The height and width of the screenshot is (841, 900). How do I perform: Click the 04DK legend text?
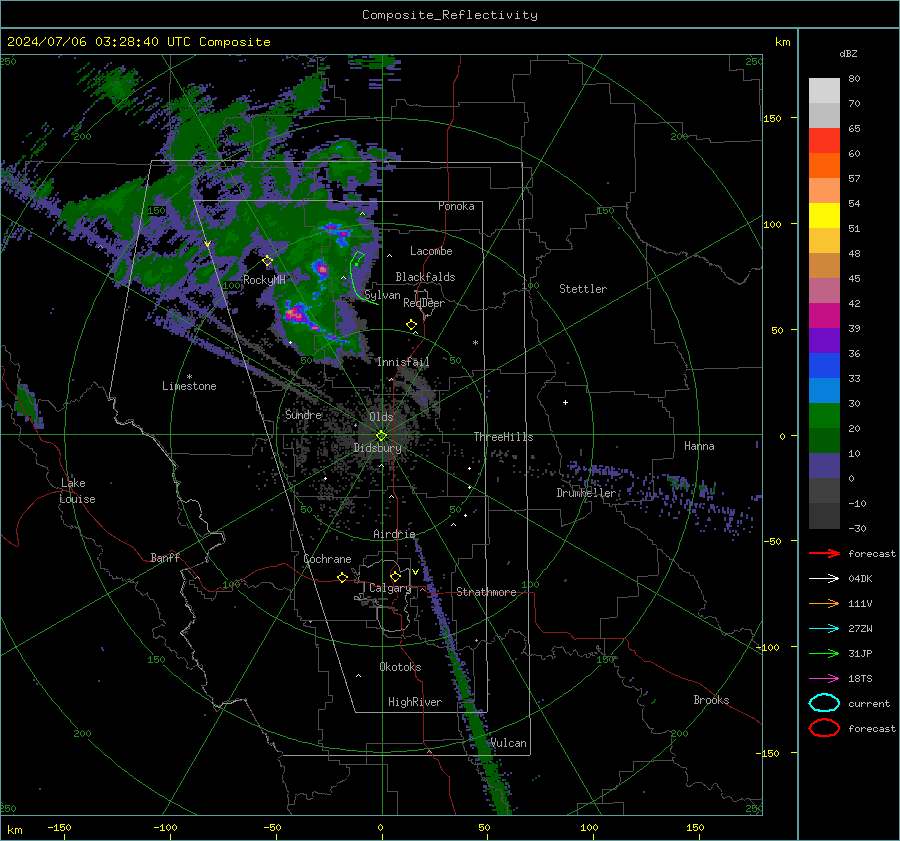tap(860, 579)
